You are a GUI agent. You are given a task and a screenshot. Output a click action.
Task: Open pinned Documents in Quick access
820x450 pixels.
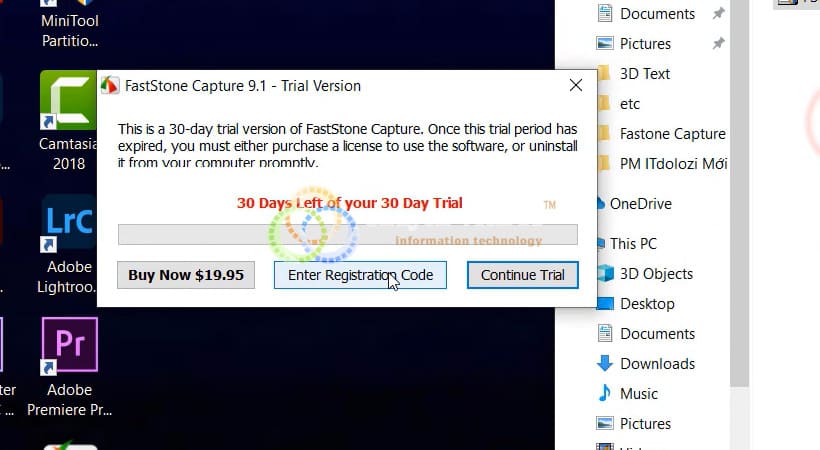pos(657,14)
